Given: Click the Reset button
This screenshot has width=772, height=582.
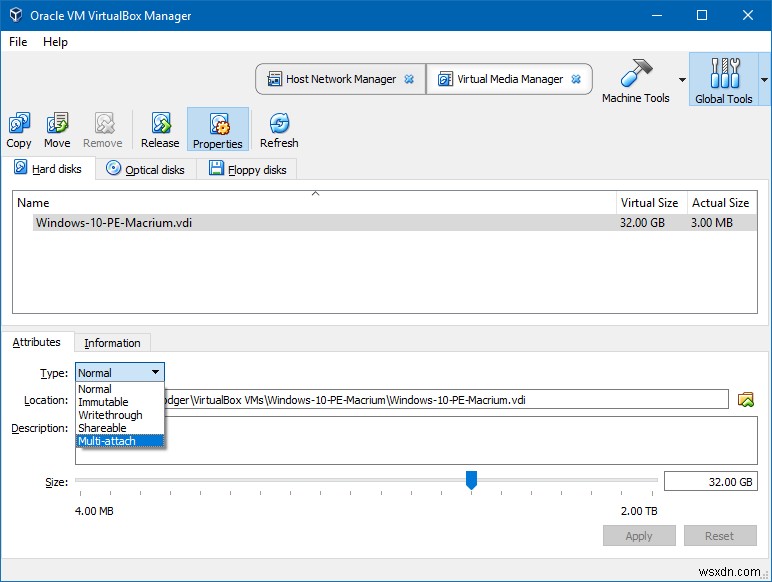Looking at the screenshot, I should 719,535.
